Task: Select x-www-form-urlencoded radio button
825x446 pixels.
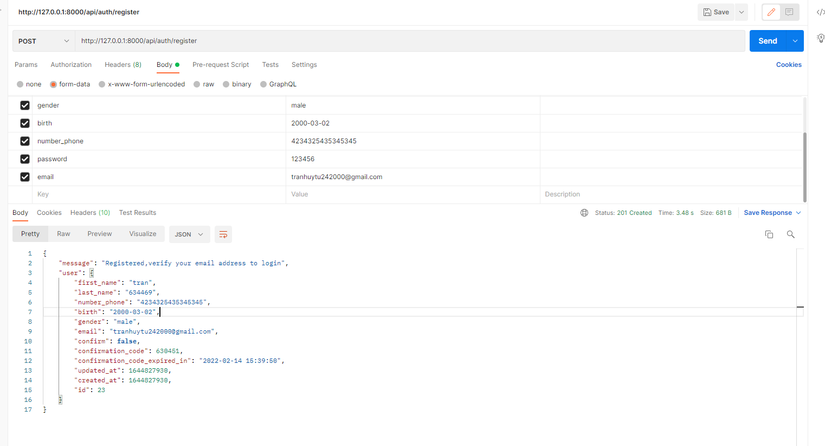Action: [x=102, y=84]
